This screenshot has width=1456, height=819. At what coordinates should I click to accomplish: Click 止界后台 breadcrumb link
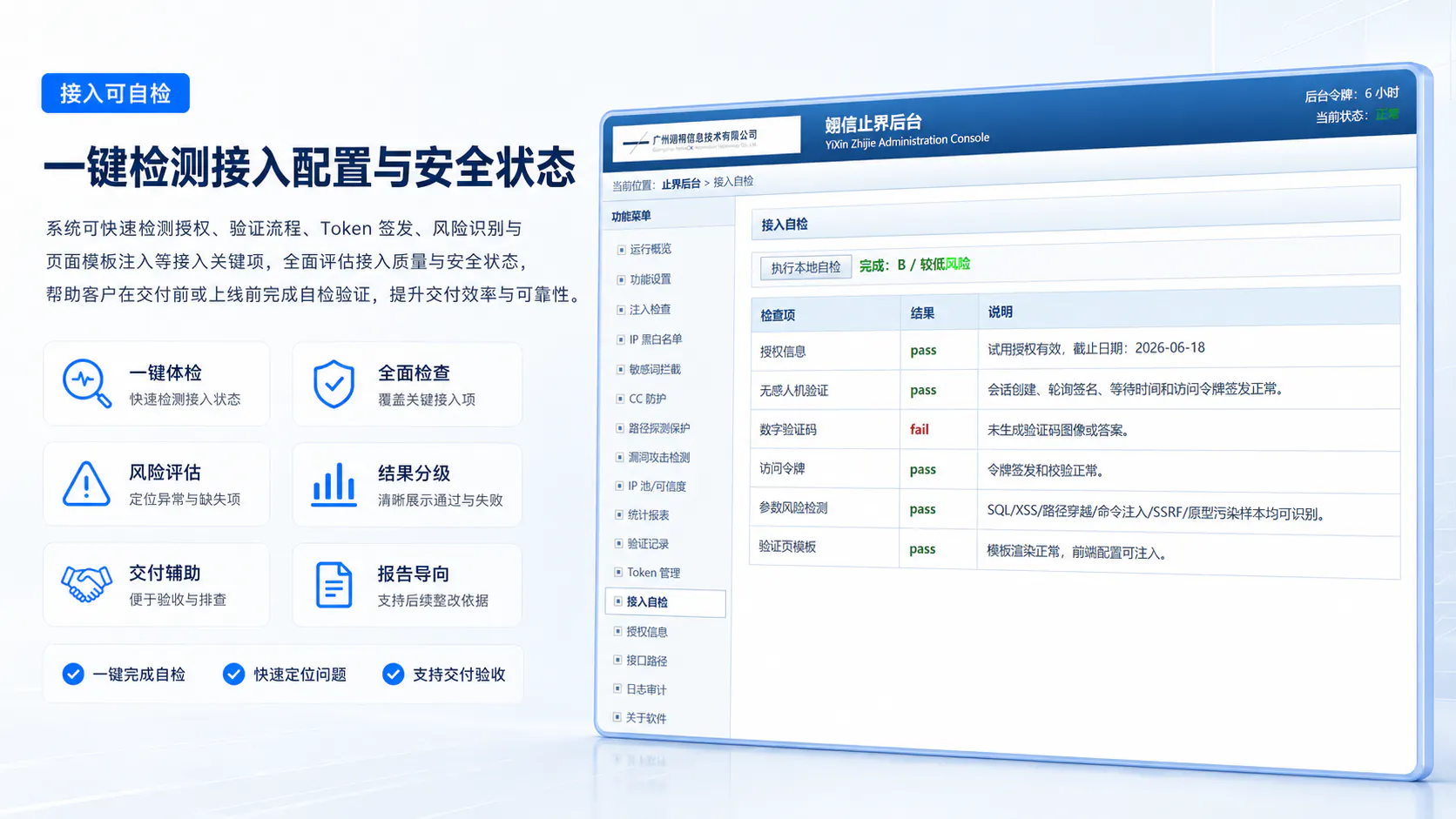pyautogui.click(x=681, y=184)
